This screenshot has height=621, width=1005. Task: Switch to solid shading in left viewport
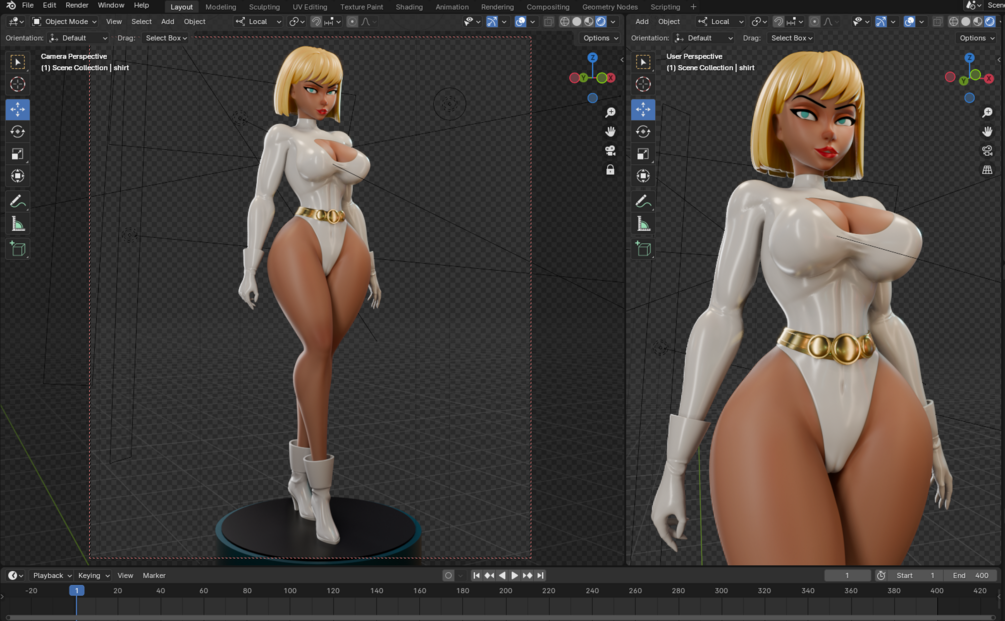577,22
